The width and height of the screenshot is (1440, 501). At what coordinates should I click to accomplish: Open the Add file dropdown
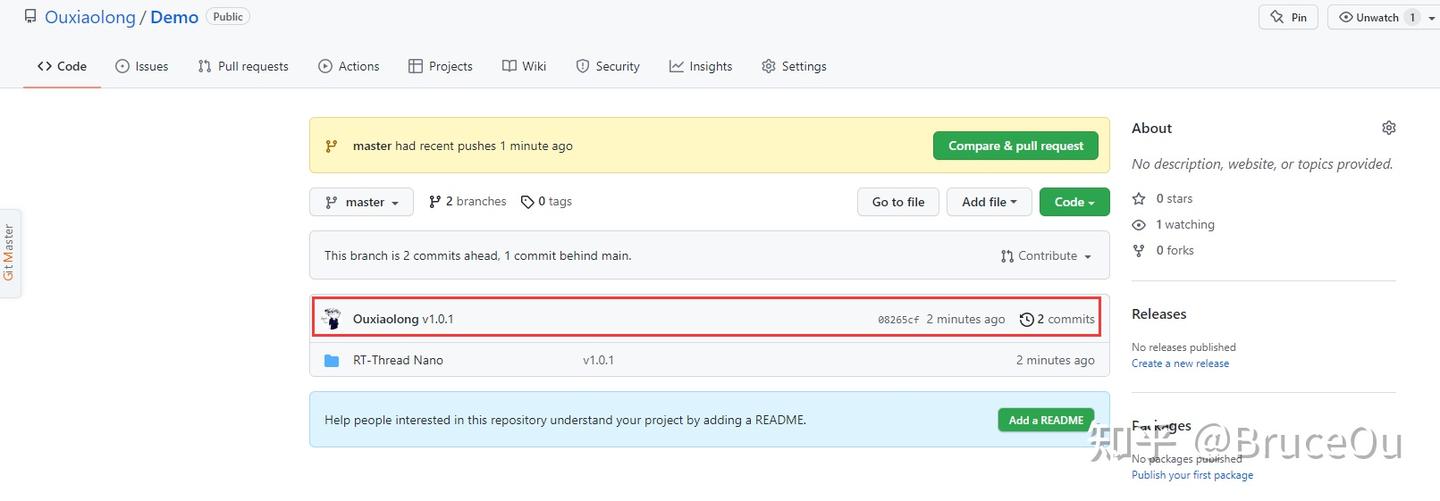click(x=989, y=202)
